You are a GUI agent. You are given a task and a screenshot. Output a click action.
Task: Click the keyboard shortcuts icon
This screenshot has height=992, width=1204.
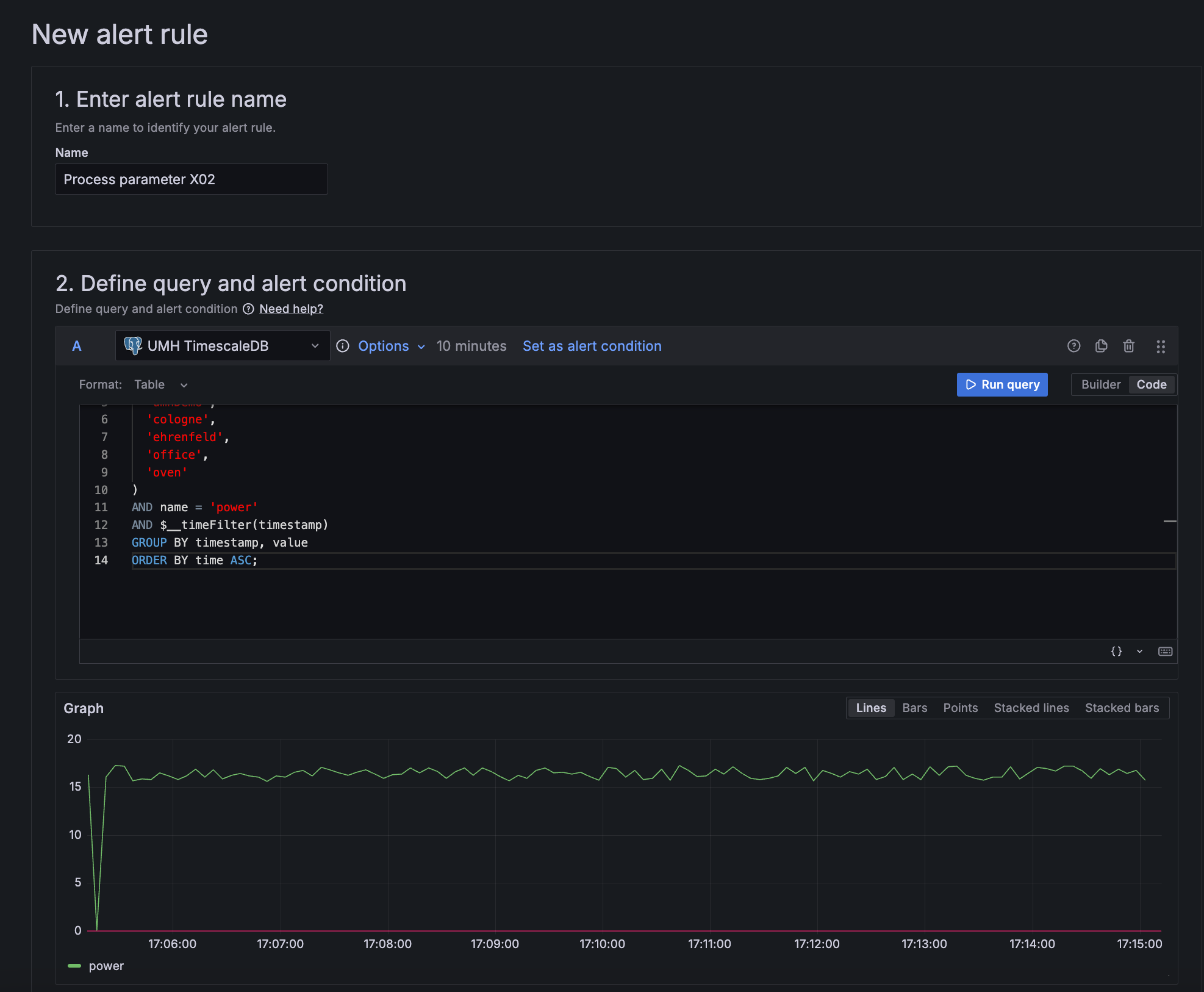(x=1165, y=651)
